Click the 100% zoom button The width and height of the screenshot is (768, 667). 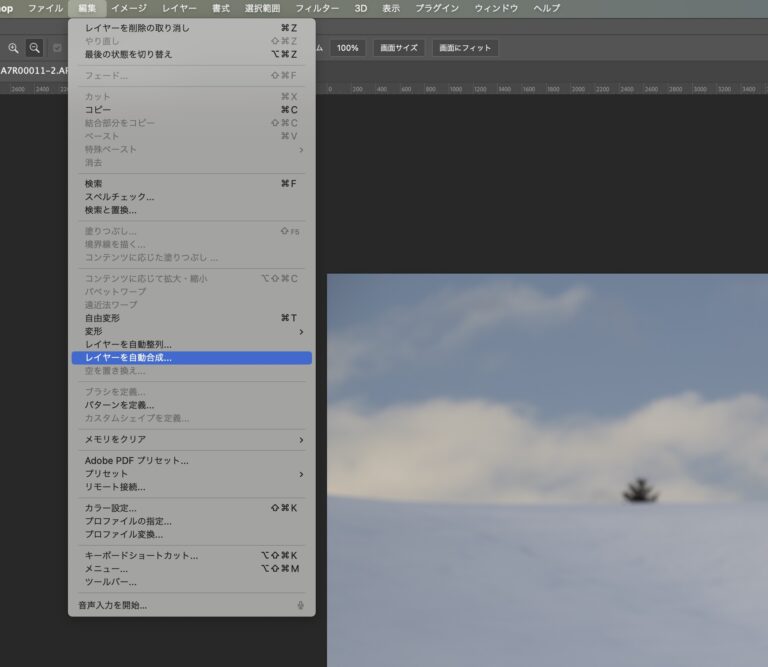347,48
